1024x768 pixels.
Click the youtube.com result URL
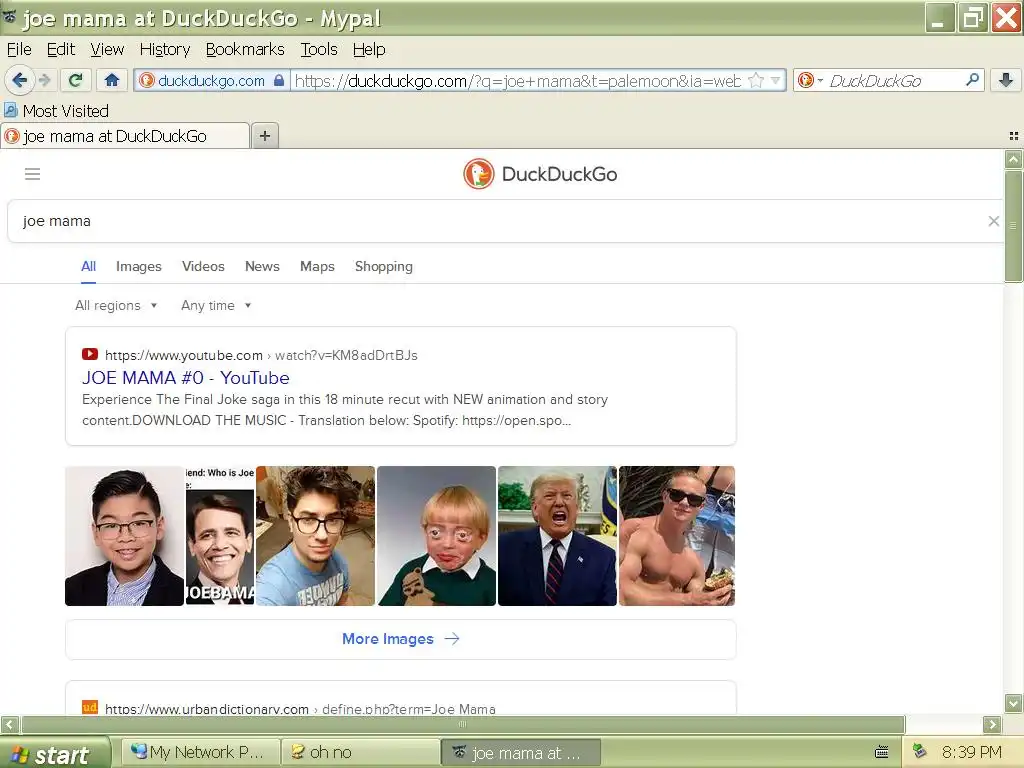pyautogui.click(x=261, y=355)
